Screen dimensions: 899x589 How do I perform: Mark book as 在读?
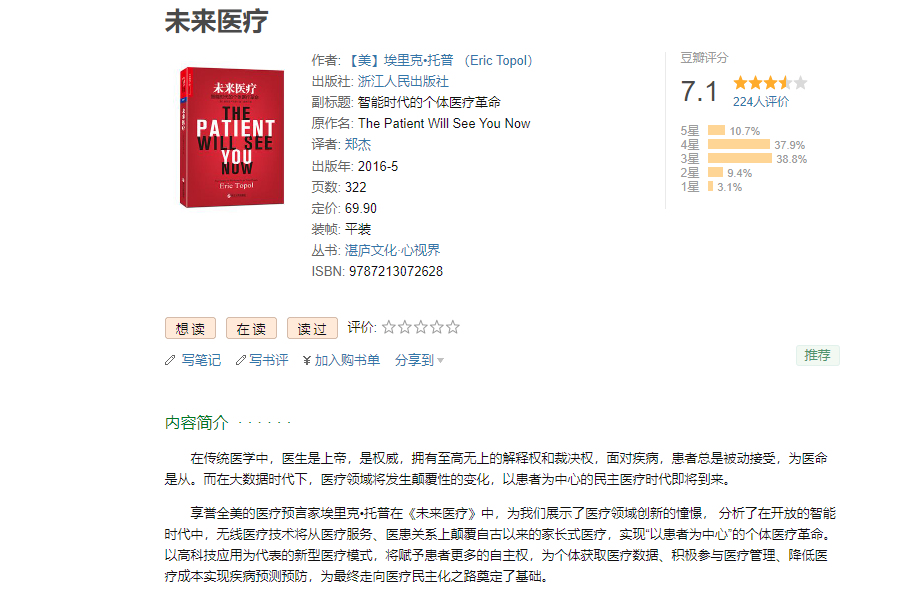[x=251, y=328]
